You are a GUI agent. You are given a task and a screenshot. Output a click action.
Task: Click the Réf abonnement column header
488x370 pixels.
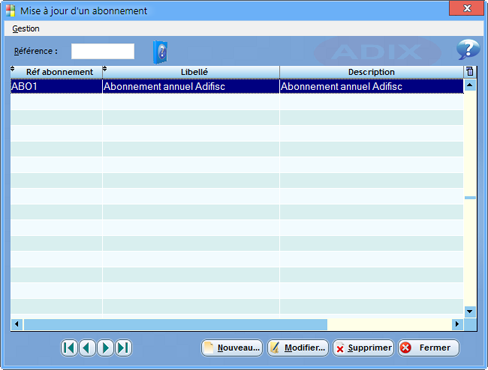click(x=56, y=72)
